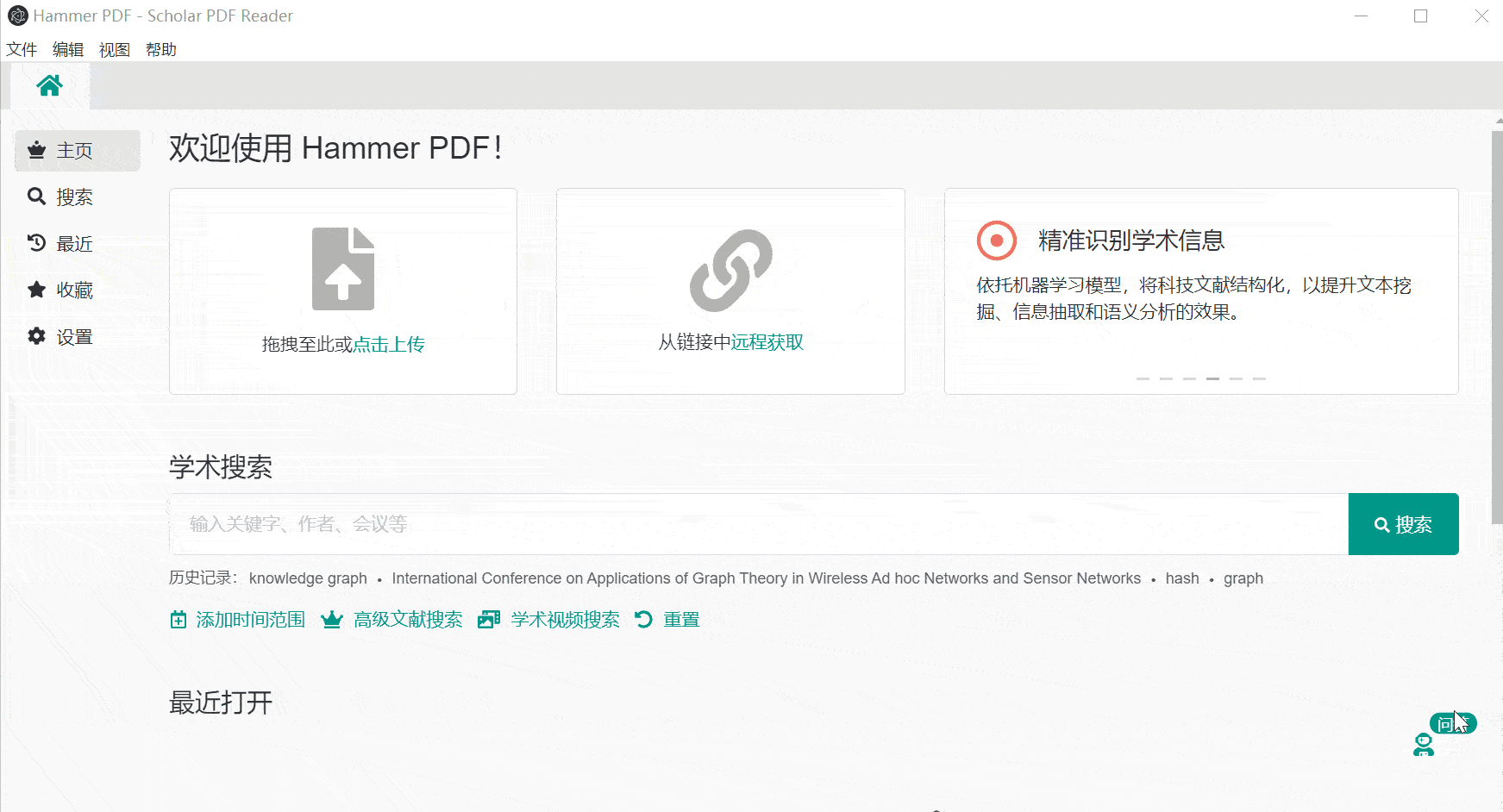Click the magnifier icon beside sidebar 搜索

click(x=36, y=197)
